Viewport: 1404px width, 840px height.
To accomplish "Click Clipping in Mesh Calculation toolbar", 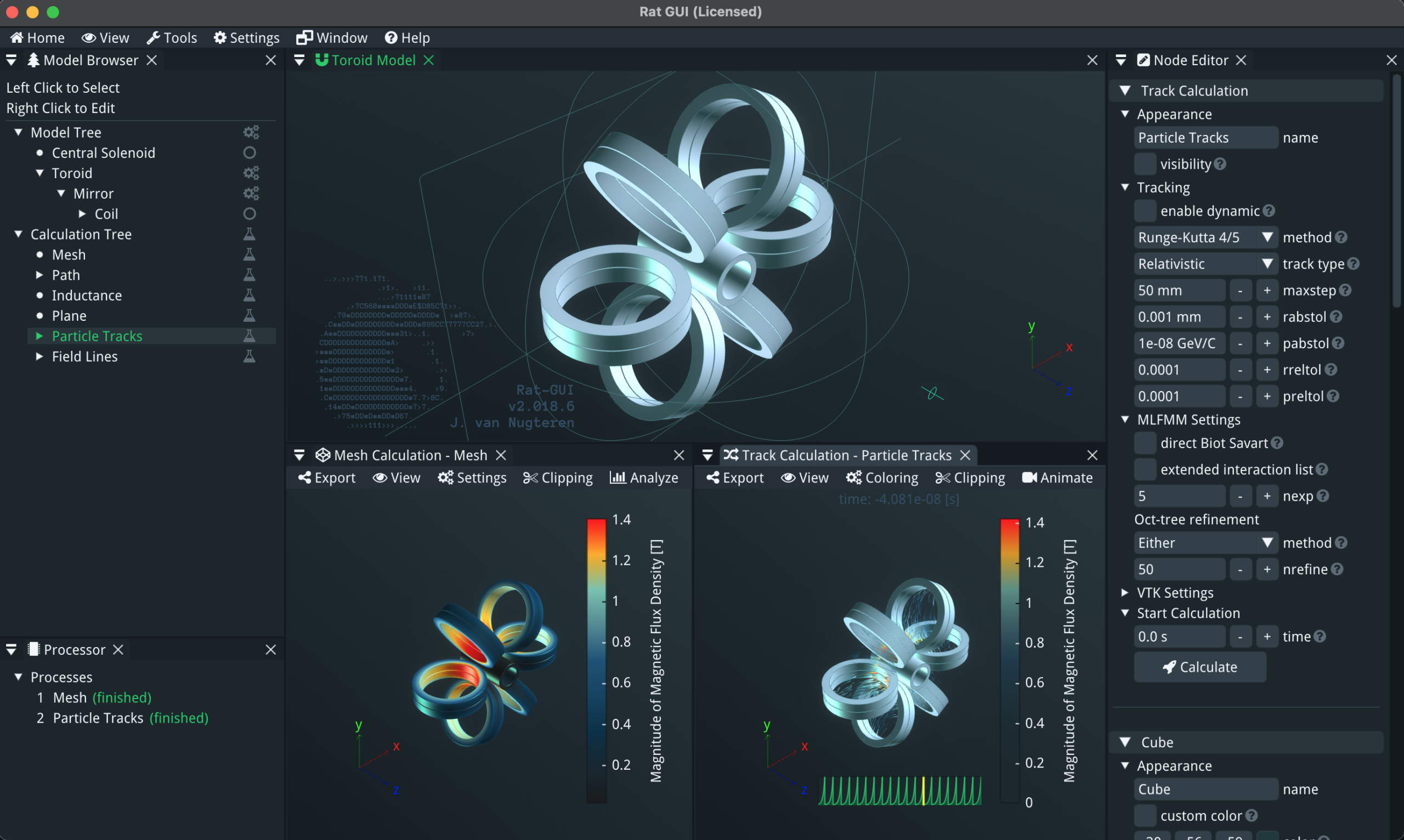I will pyautogui.click(x=558, y=478).
